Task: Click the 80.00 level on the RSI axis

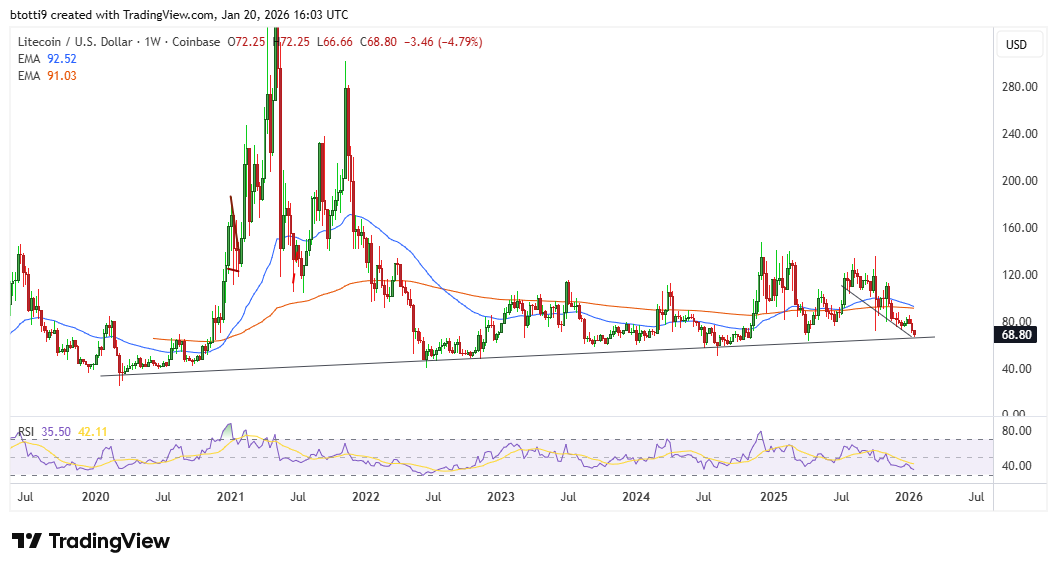Action: coord(1017,431)
